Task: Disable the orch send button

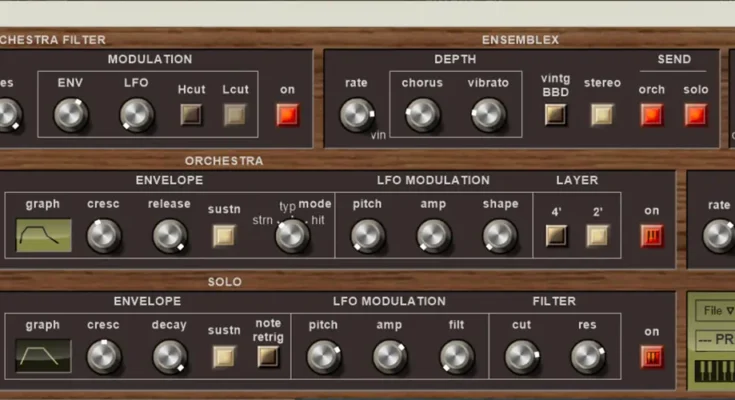Action: (652, 114)
